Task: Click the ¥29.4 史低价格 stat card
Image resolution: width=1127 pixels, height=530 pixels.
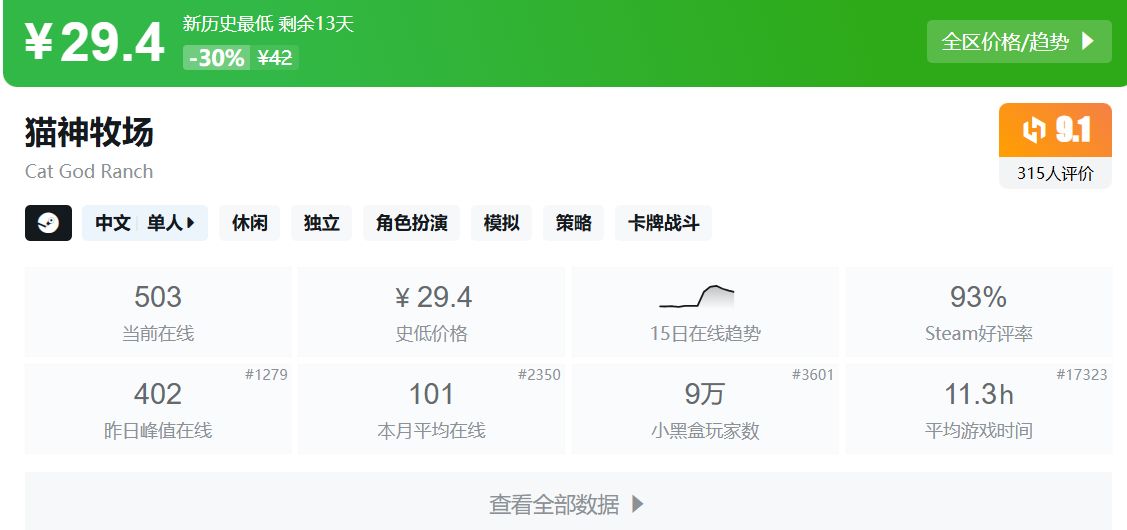Action: 431,312
